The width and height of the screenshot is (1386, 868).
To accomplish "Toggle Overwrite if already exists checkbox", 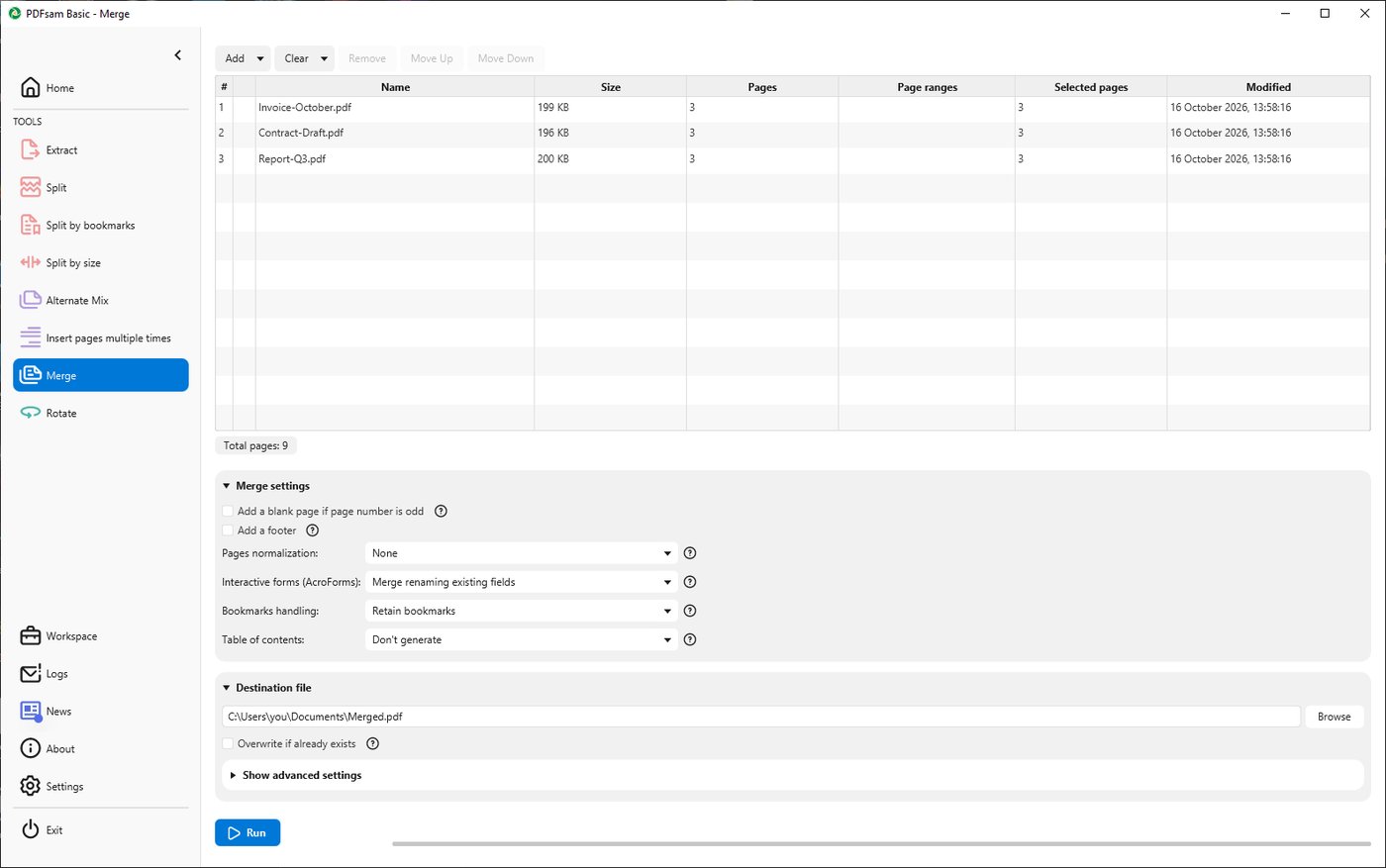I will pos(228,743).
